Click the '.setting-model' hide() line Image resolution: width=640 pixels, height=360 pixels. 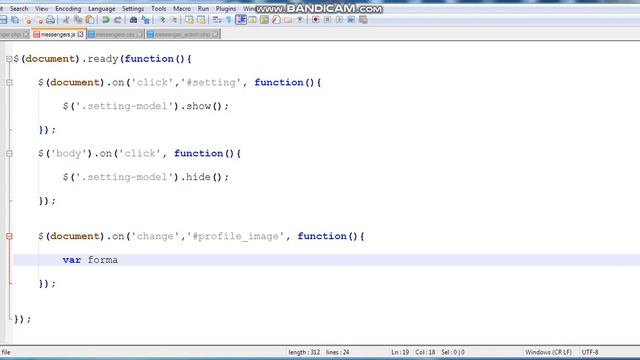coord(146,177)
